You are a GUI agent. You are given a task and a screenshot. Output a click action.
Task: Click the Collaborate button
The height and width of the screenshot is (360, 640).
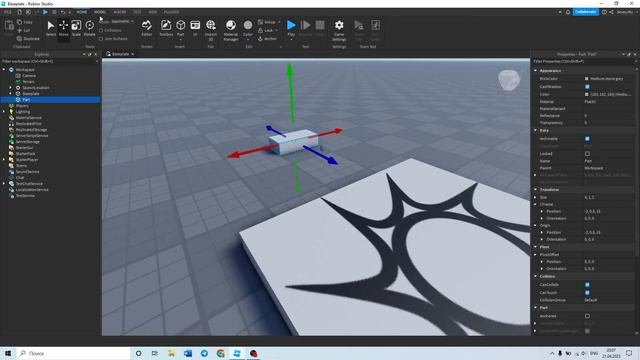coord(586,12)
